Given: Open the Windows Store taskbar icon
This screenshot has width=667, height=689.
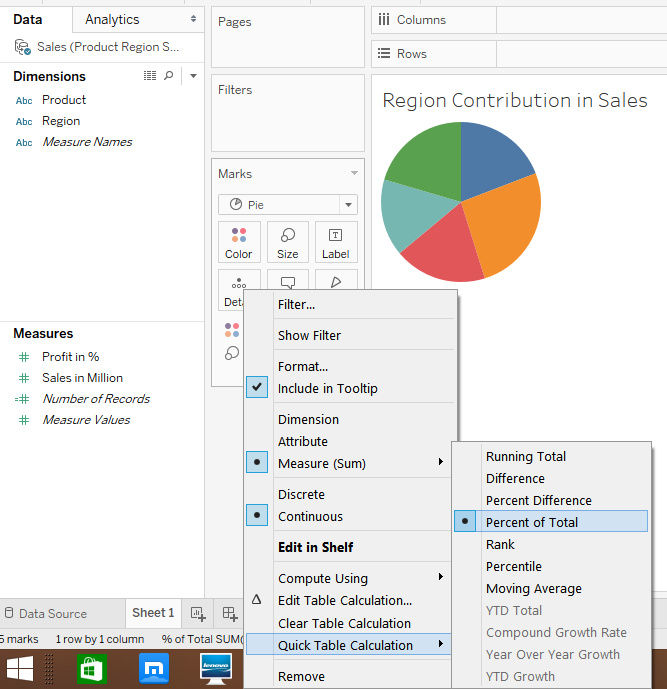Looking at the screenshot, I should (x=92, y=669).
